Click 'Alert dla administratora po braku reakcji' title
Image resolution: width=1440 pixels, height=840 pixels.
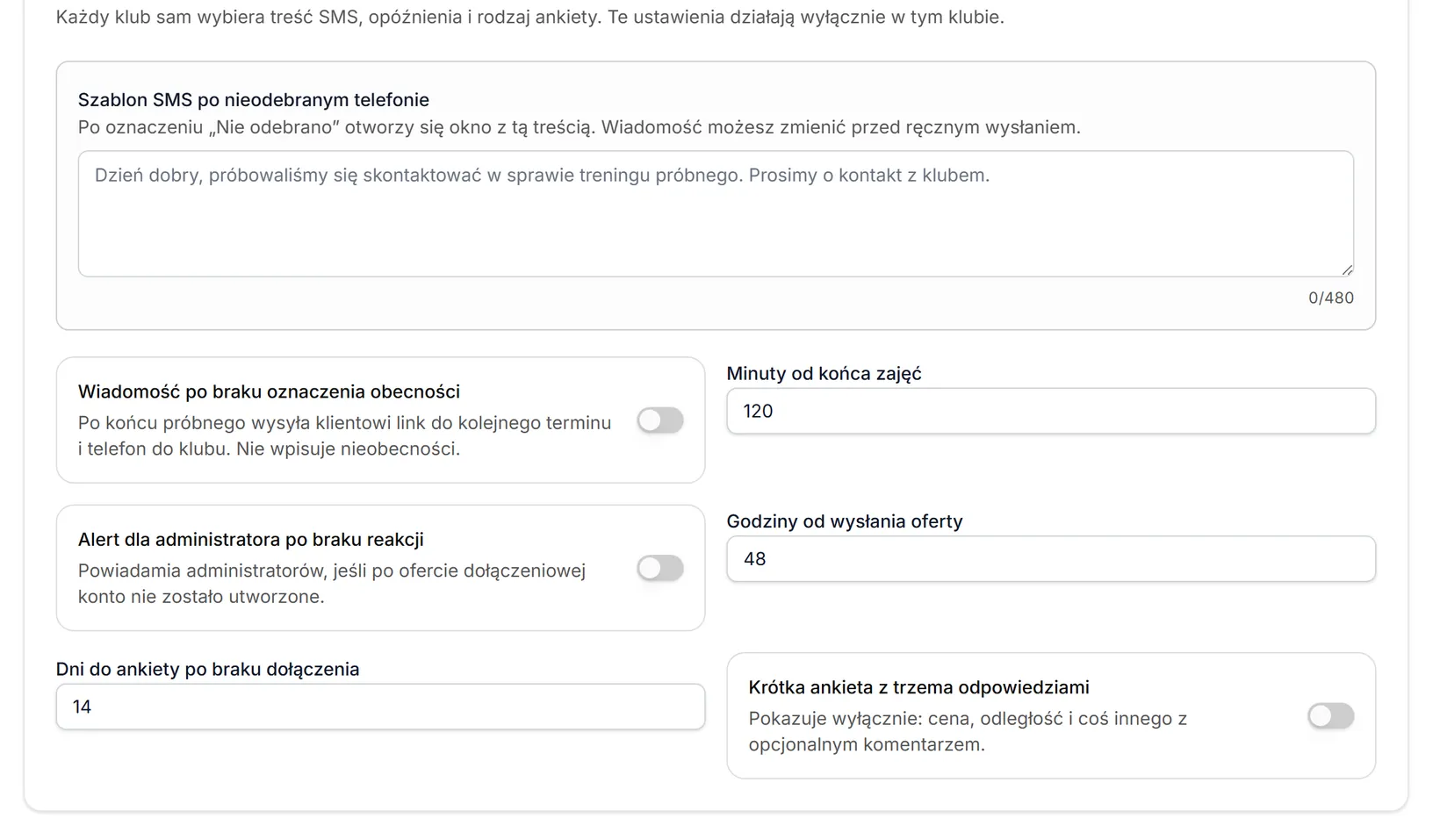point(251,539)
